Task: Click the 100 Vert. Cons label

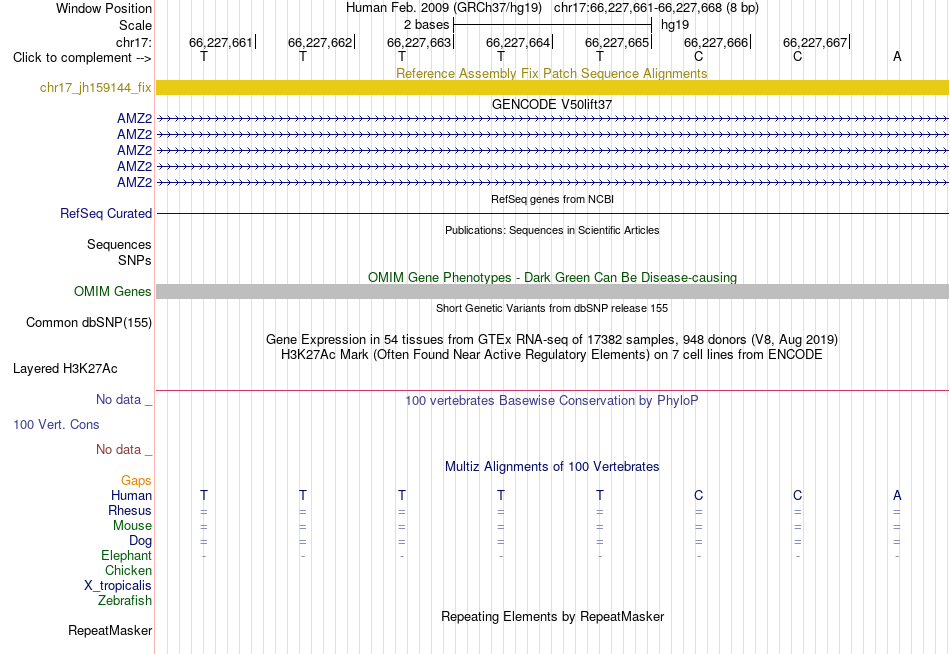Action: coord(56,424)
